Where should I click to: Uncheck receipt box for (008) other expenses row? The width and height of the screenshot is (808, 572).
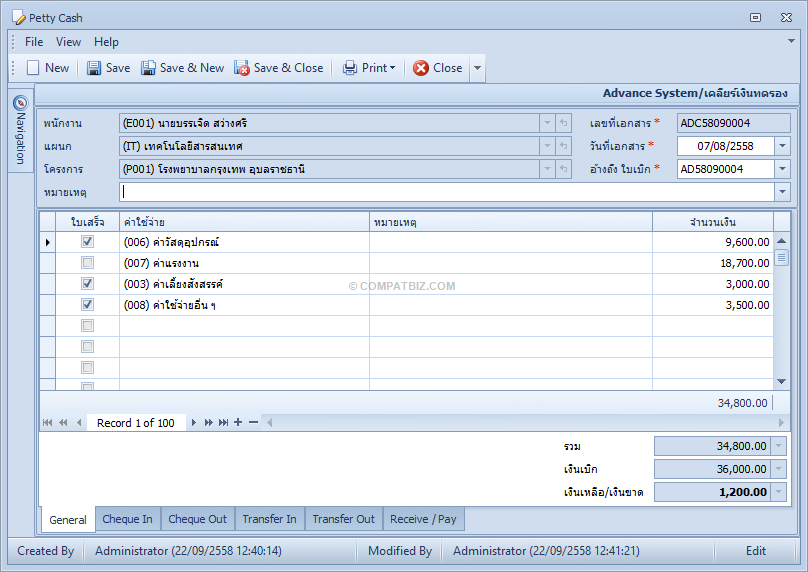(x=88, y=305)
